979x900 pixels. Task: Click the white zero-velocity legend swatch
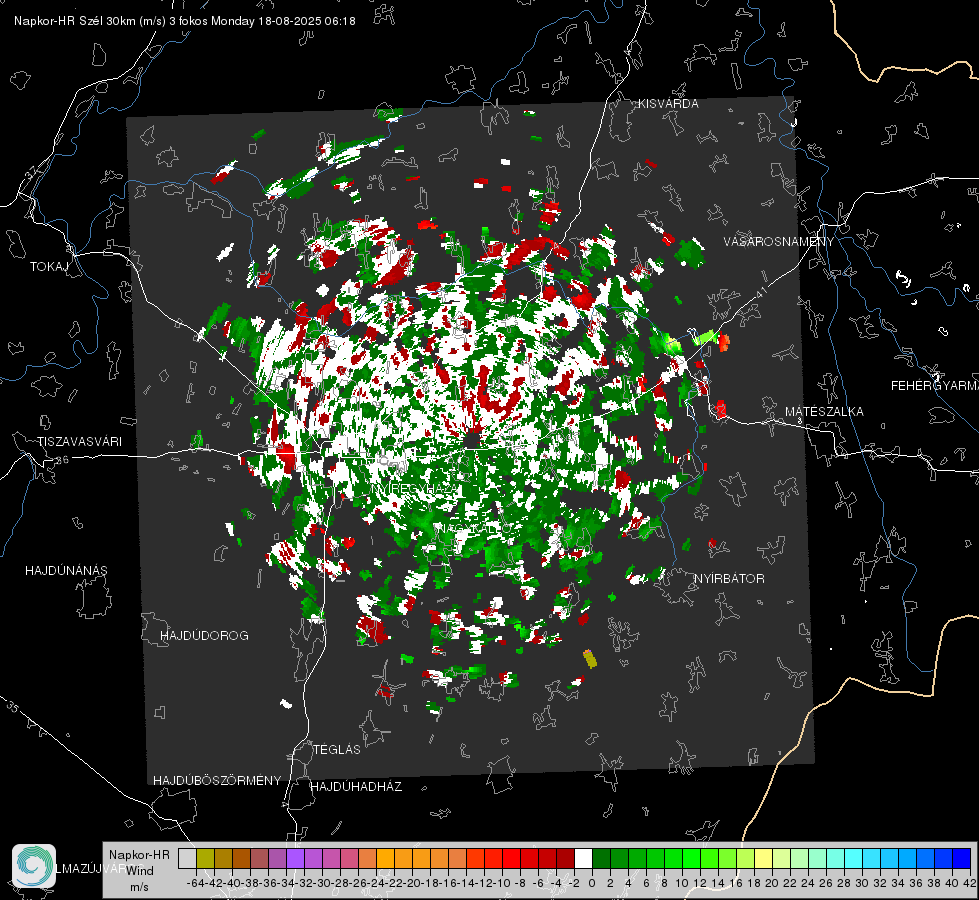(583, 859)
